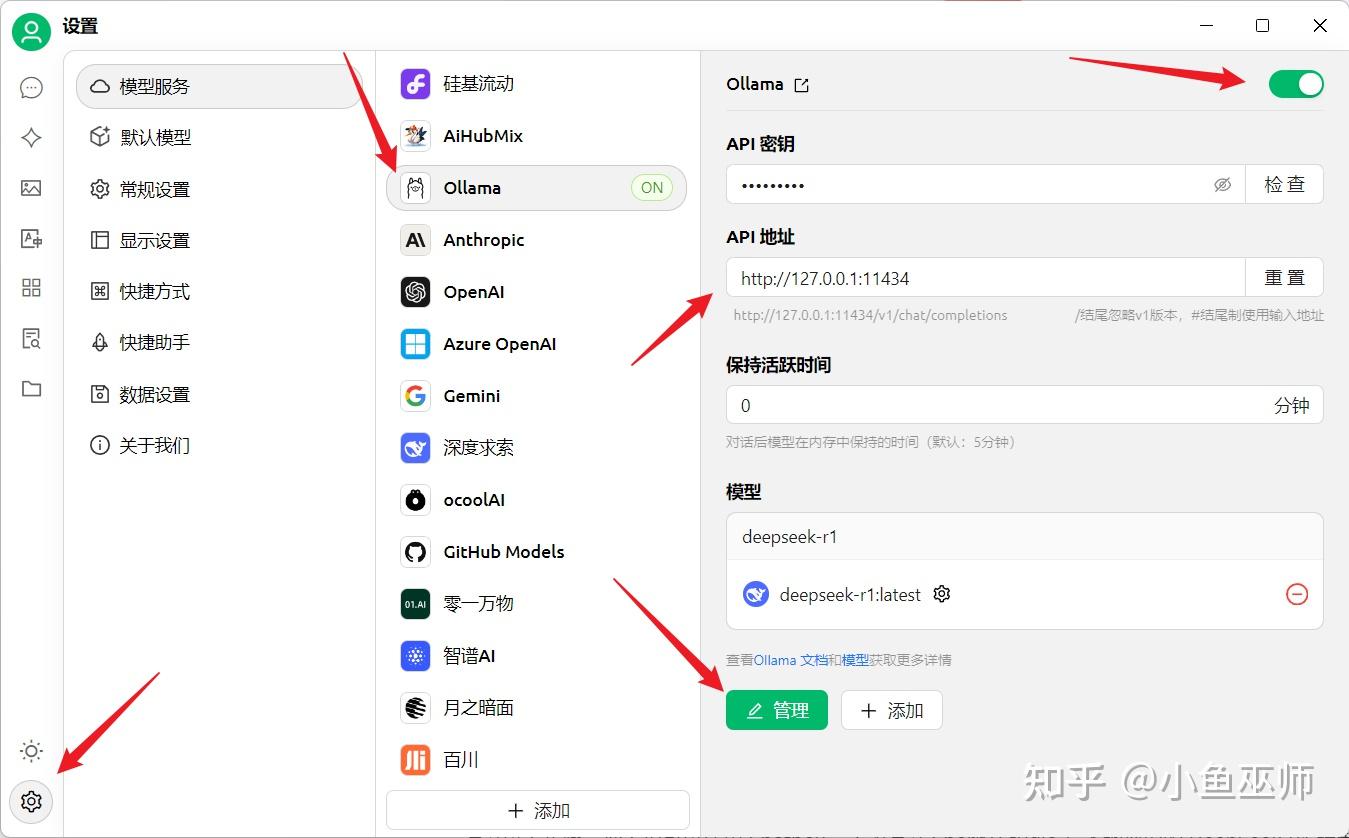The height and width of the screenshot is (838, 1349).
Task: Click the 检查 button to verify API key
Action: click(1285, 184)
